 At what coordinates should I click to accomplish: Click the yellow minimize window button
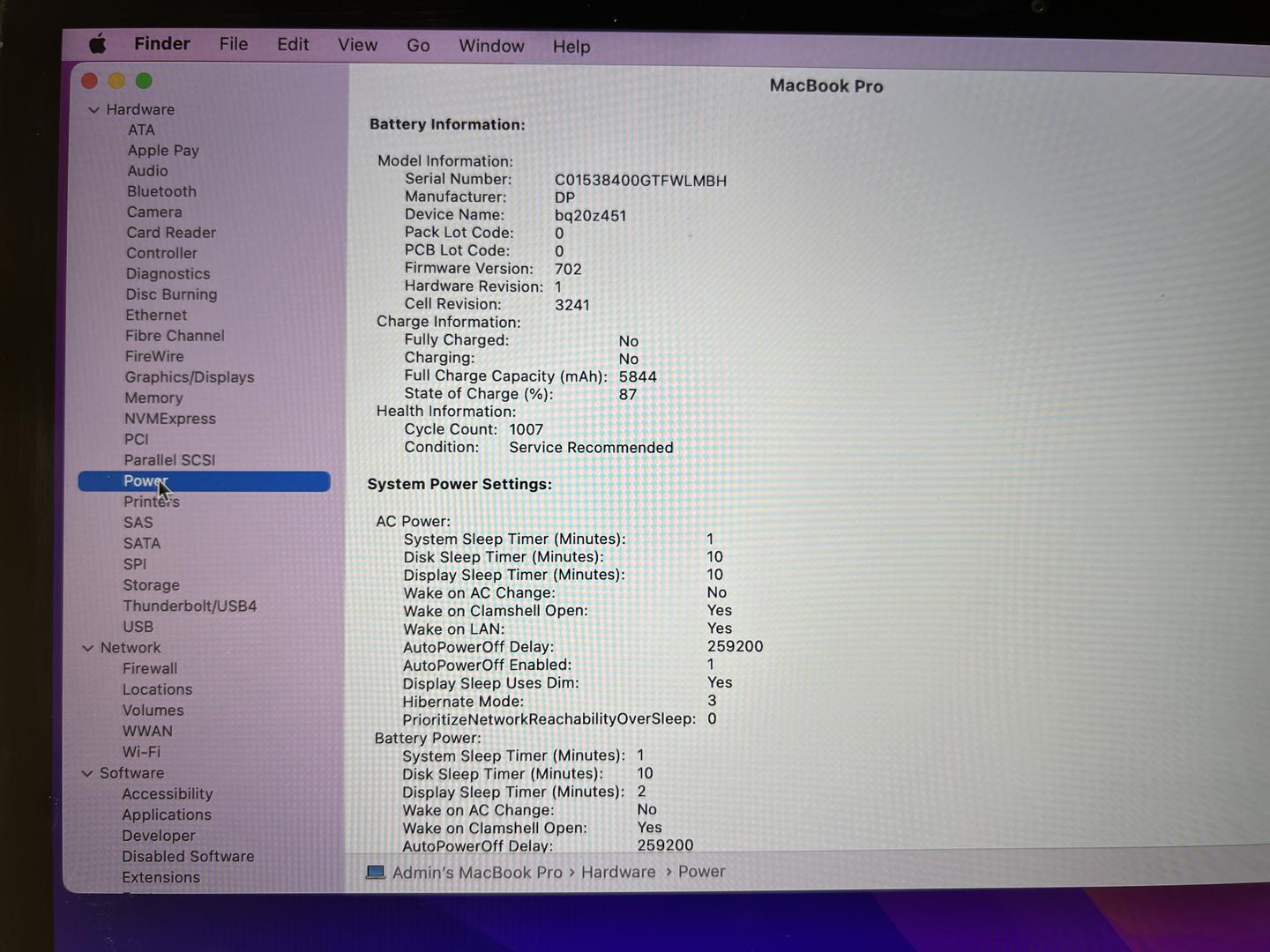(116, 81)
